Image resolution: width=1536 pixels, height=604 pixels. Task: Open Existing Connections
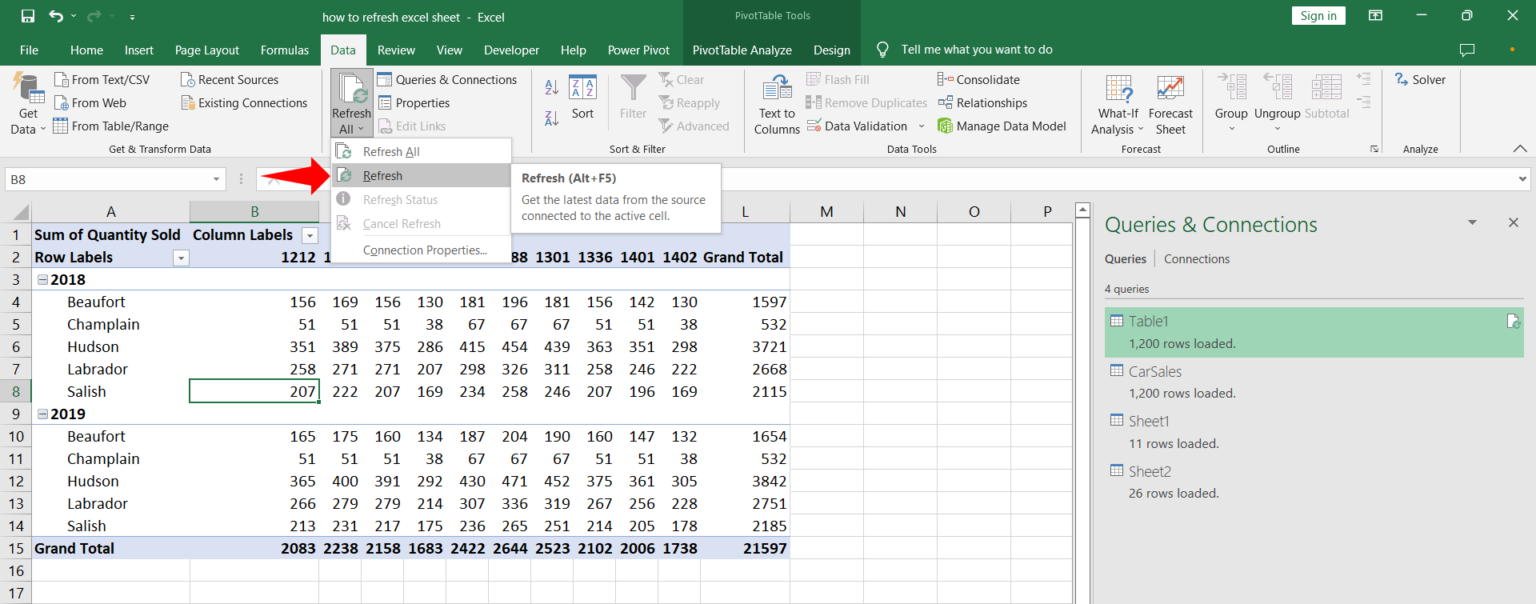pos(244,102)
